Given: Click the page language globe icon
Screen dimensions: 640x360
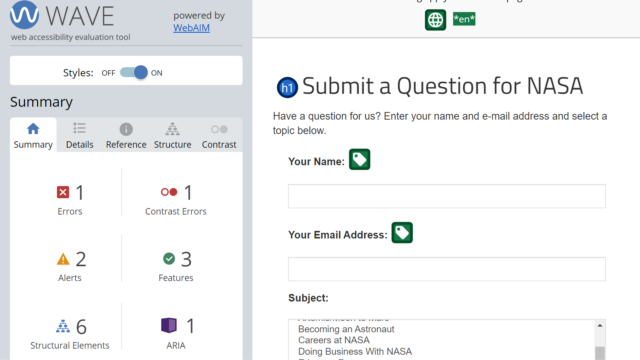Looking at the screenshot, I should tap(435, 20).
